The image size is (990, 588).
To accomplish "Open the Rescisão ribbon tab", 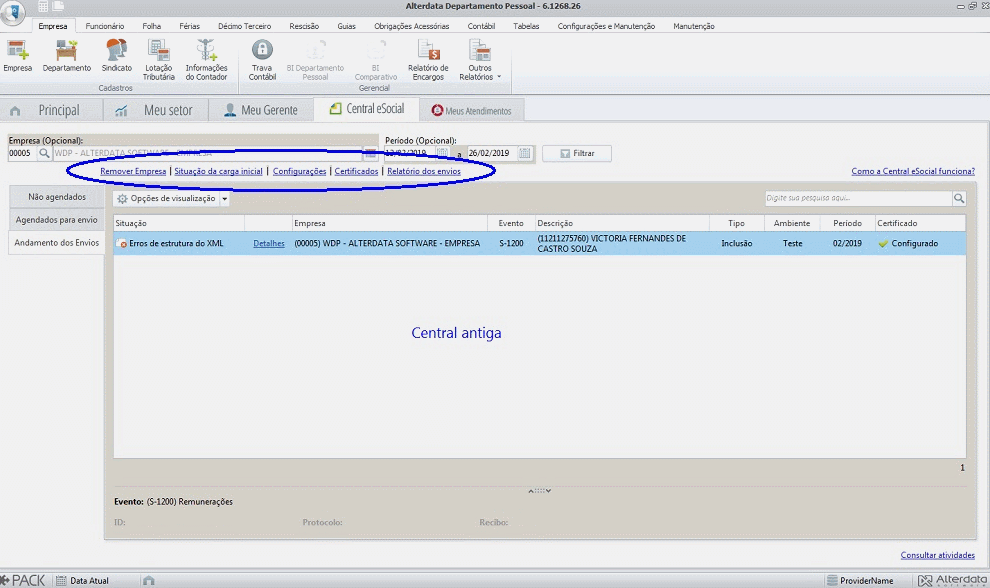I will click(304, 26).
